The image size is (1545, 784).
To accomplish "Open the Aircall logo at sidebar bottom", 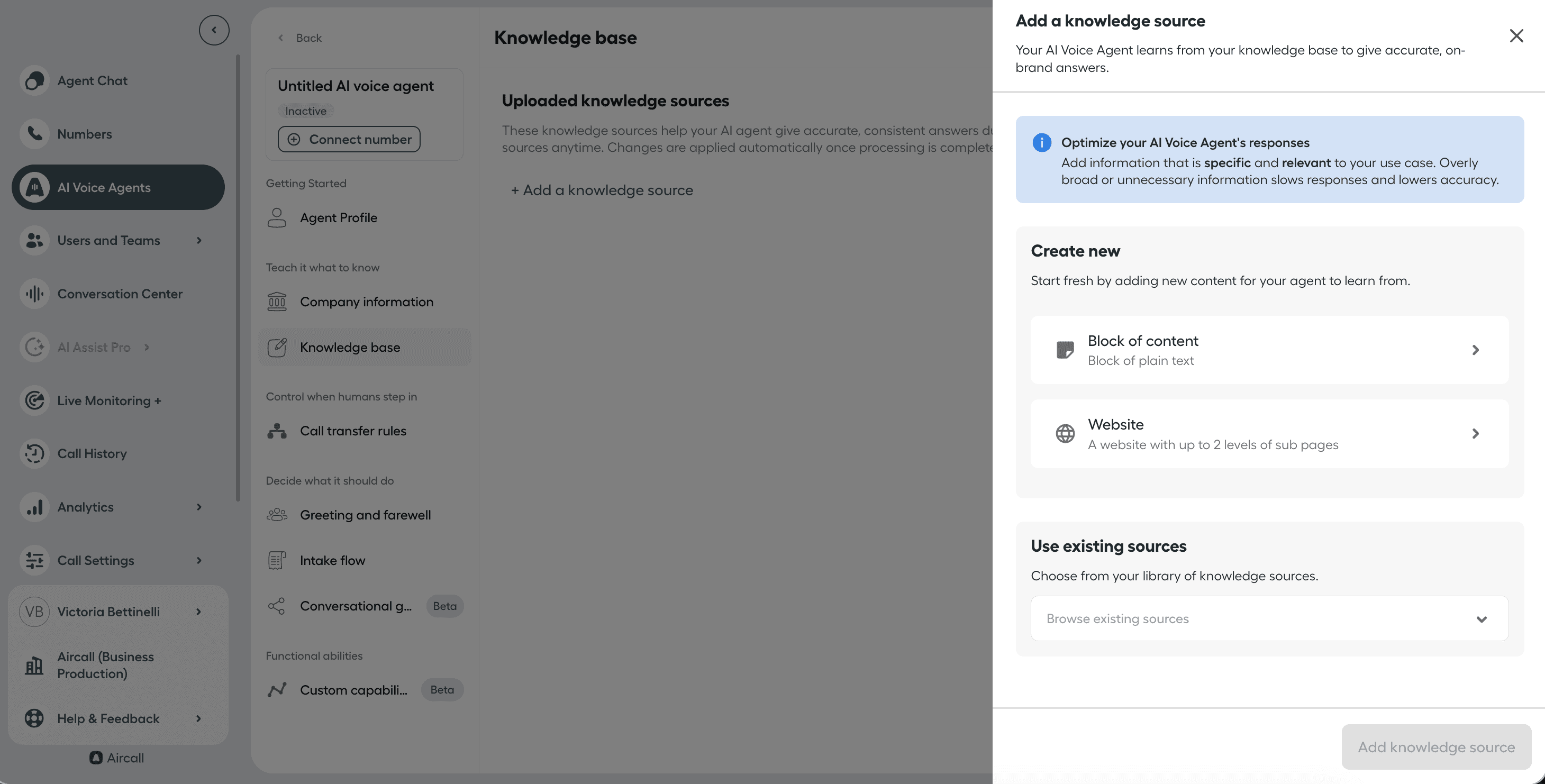I will pyautogui.click(x=96, y=758).
